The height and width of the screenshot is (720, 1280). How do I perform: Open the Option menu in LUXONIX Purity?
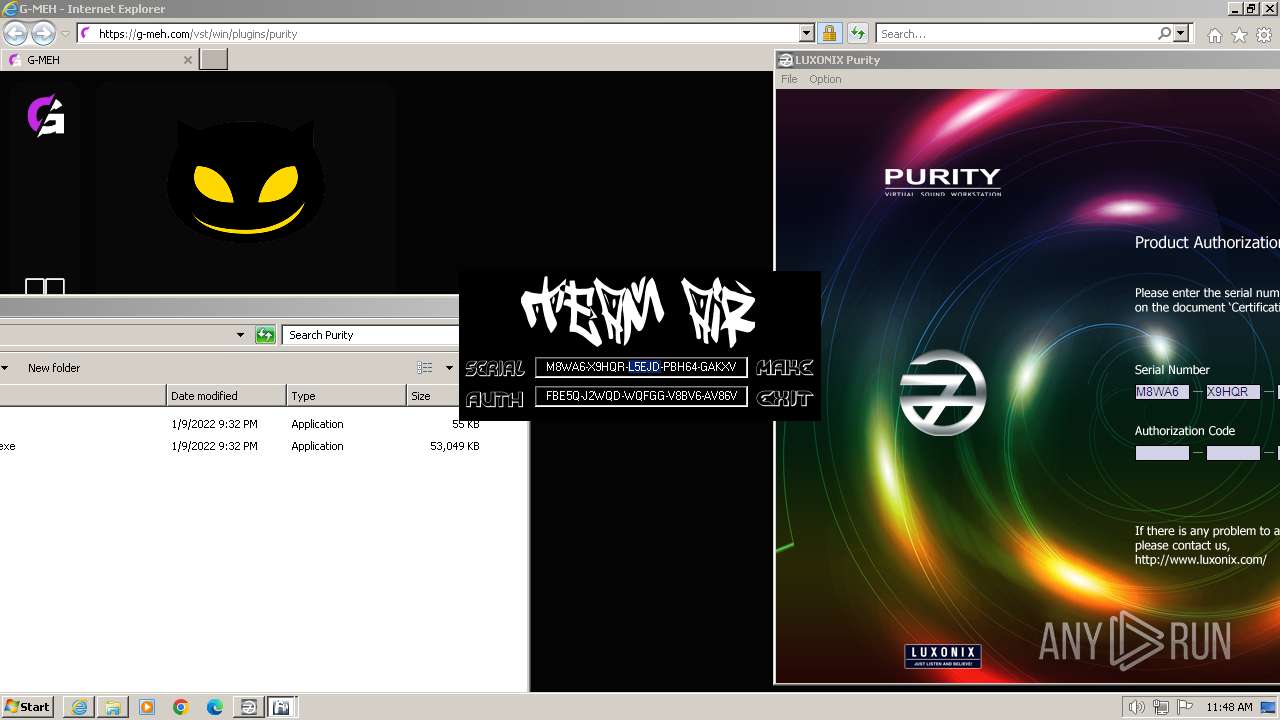tap(825, 79)
